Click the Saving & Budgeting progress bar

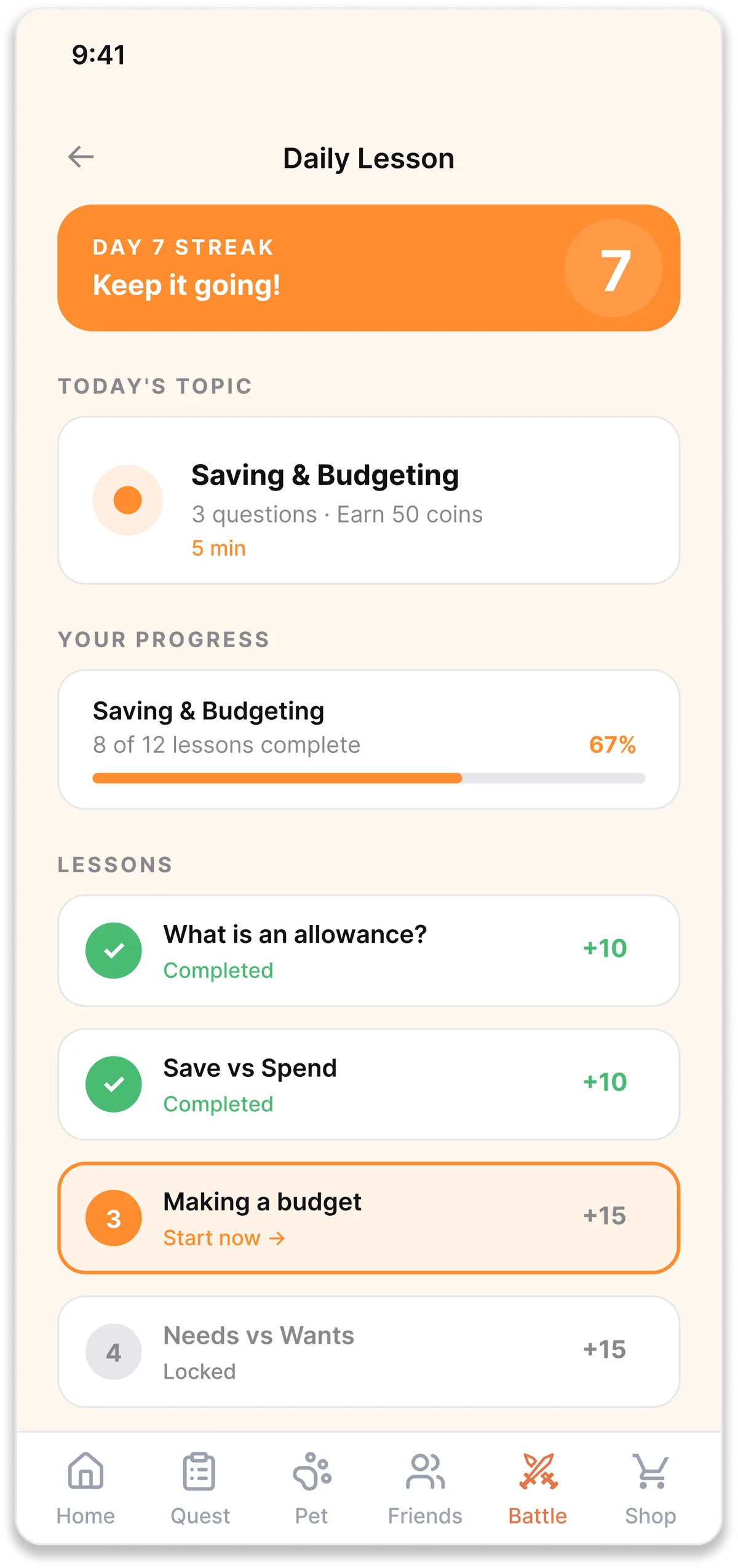(x=369, y=778)
